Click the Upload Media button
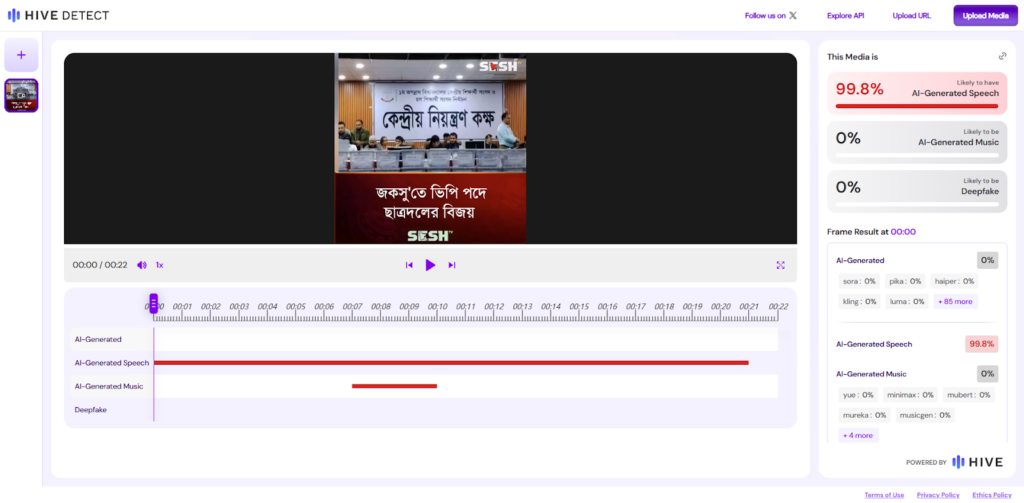 click(x=985, y=16)
